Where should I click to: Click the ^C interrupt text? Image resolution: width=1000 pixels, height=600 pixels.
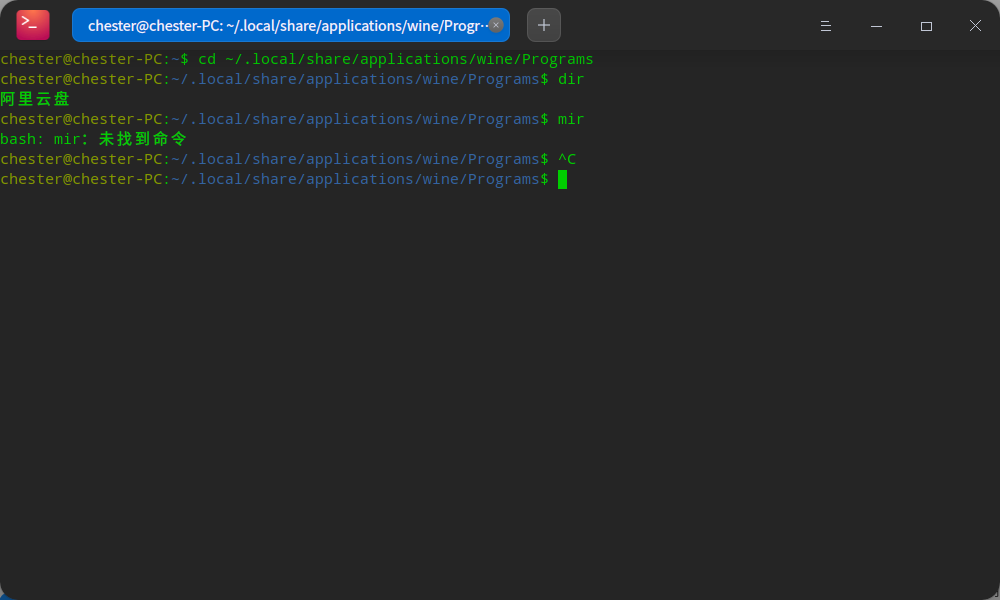coord(566,158)
